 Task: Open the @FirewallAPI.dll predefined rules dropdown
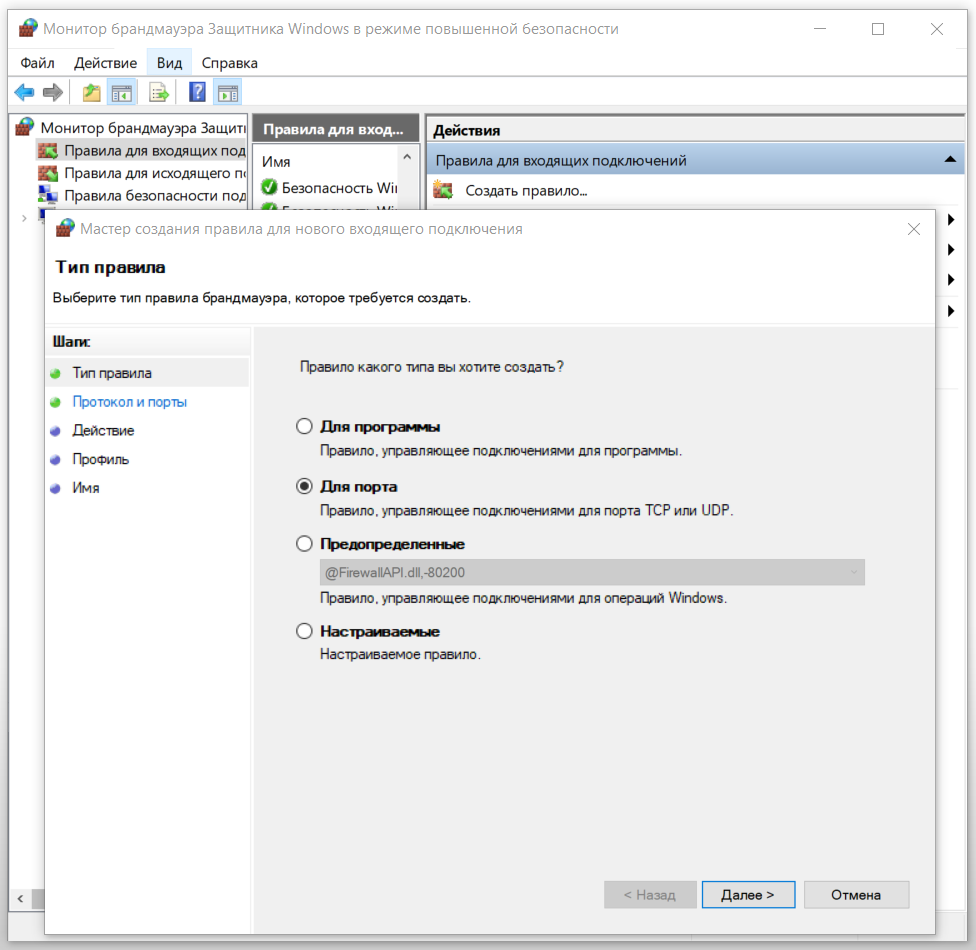pyautogui.click(x=592, y=573)
